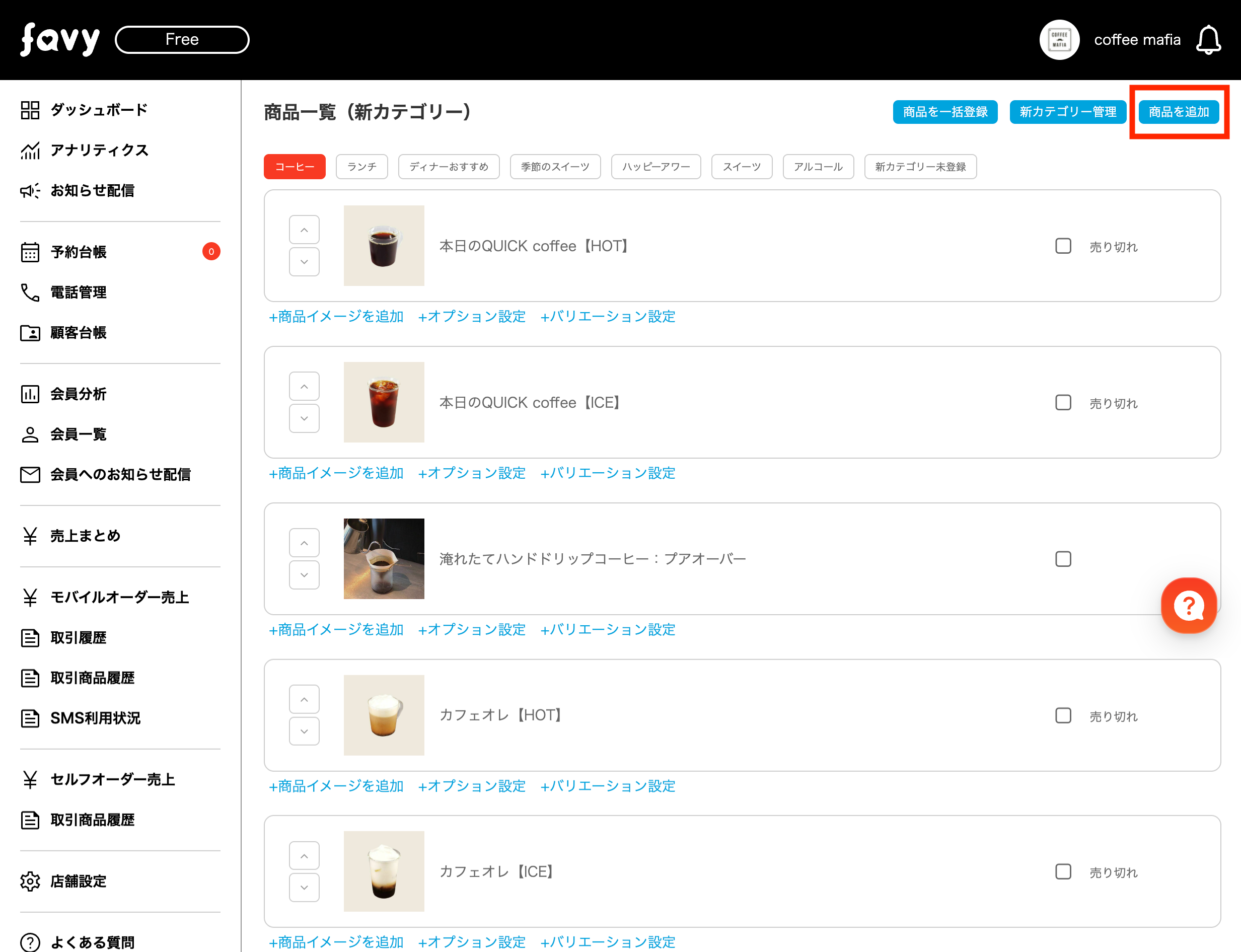The image size is (1241, 952).
Task: Toggle sold-out checkbox for カフェオレ【HOT】
Action: (1063, 715)
